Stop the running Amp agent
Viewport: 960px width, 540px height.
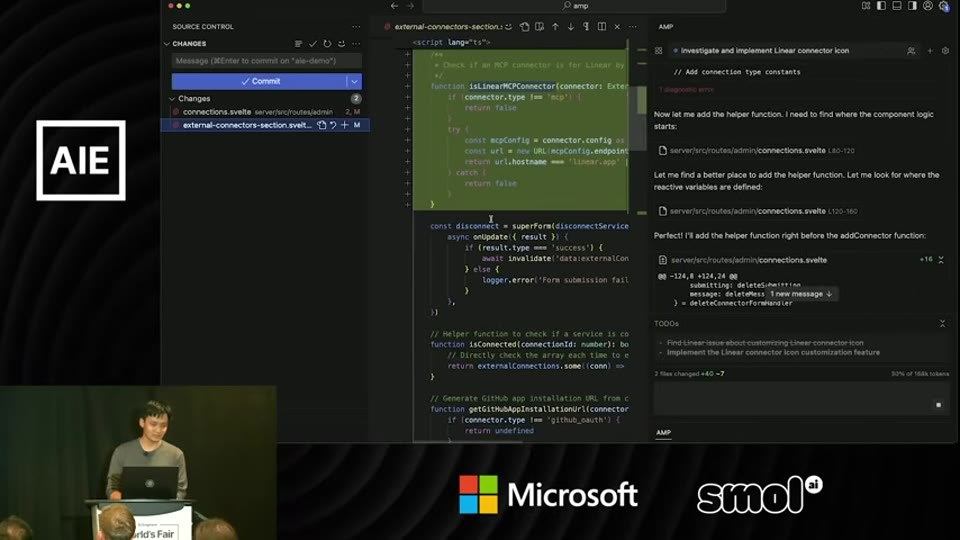[939, 405]
